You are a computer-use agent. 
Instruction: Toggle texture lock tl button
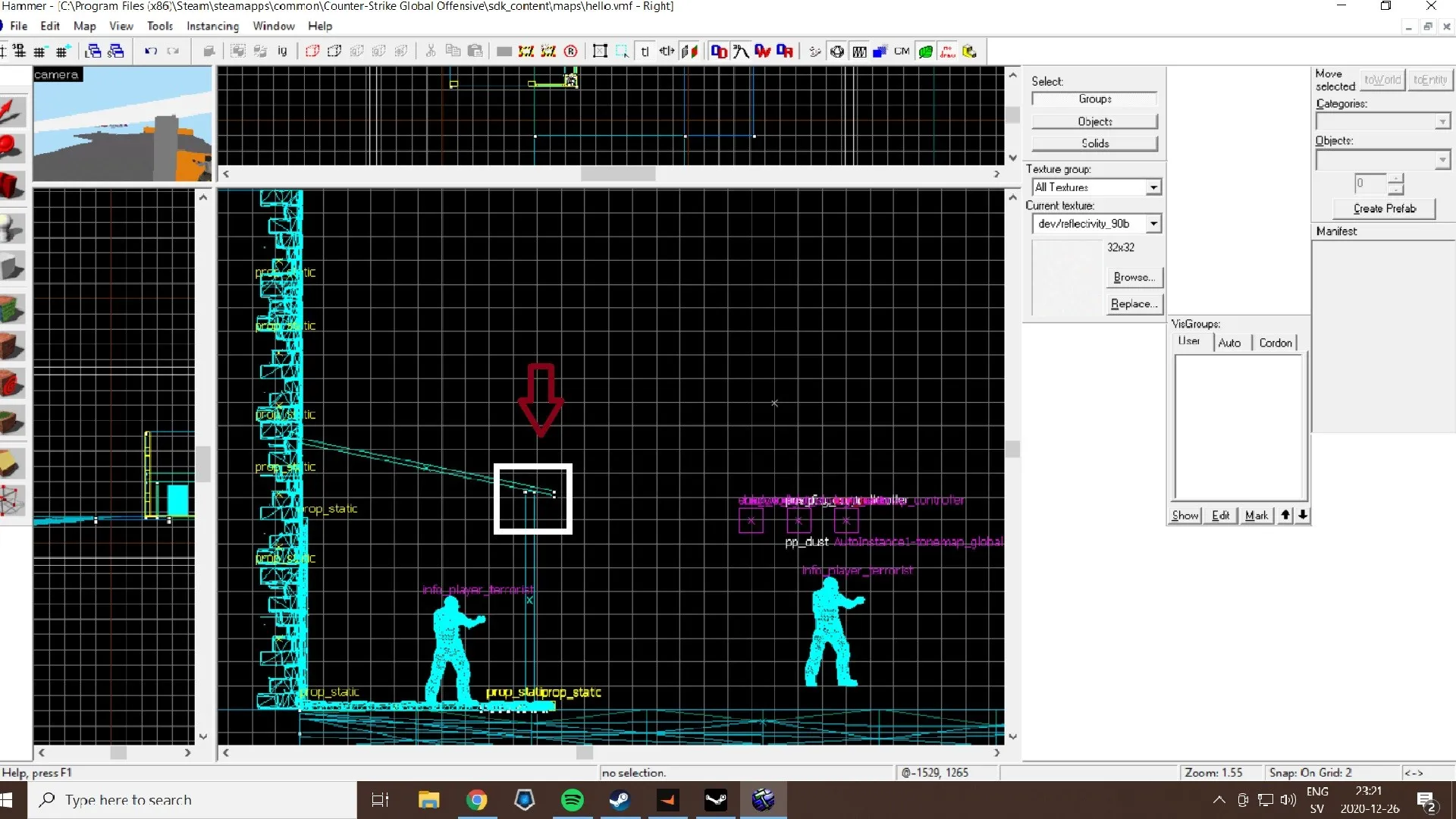(x=645, y=52)
